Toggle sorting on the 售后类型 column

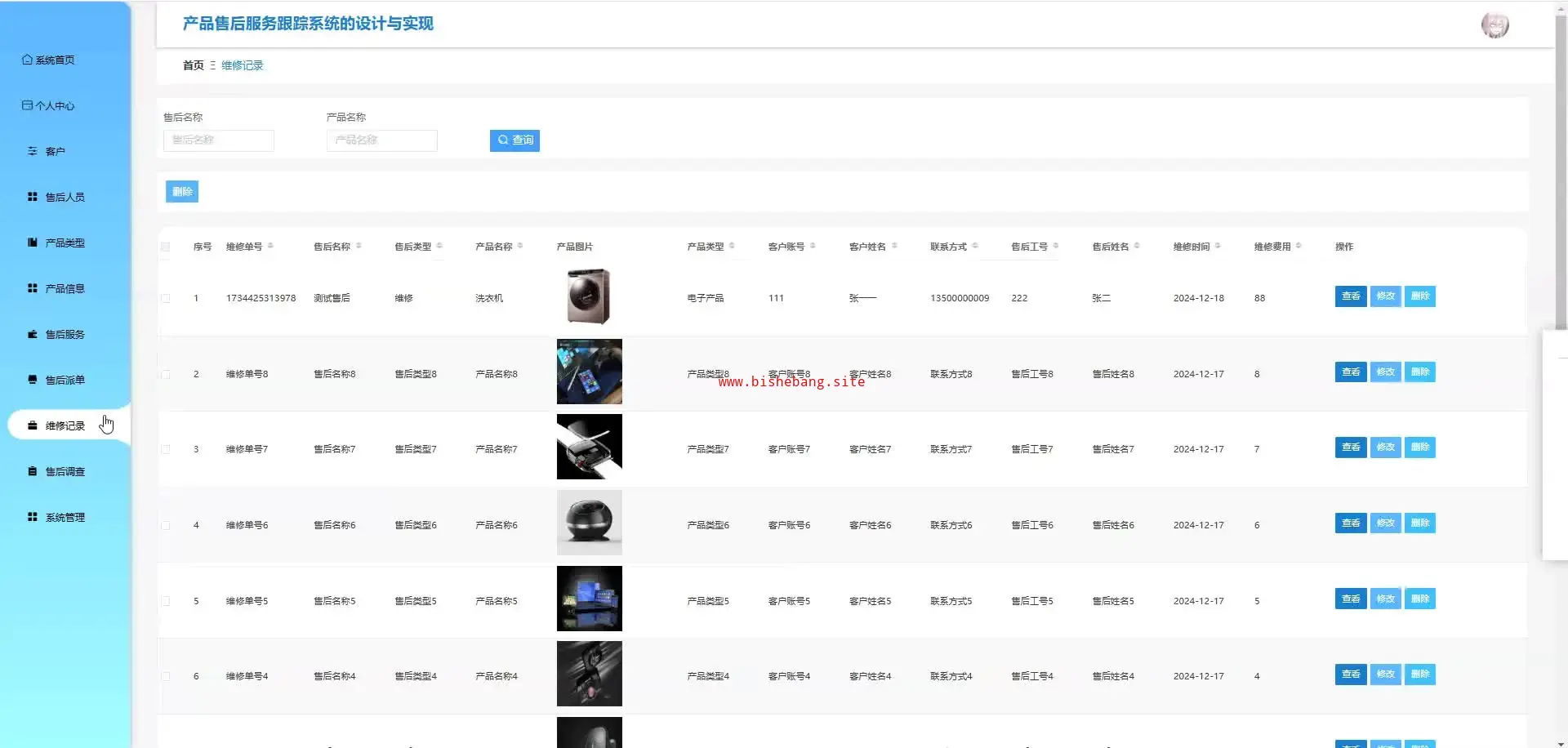pyautogui.click(x=439, y=246)
